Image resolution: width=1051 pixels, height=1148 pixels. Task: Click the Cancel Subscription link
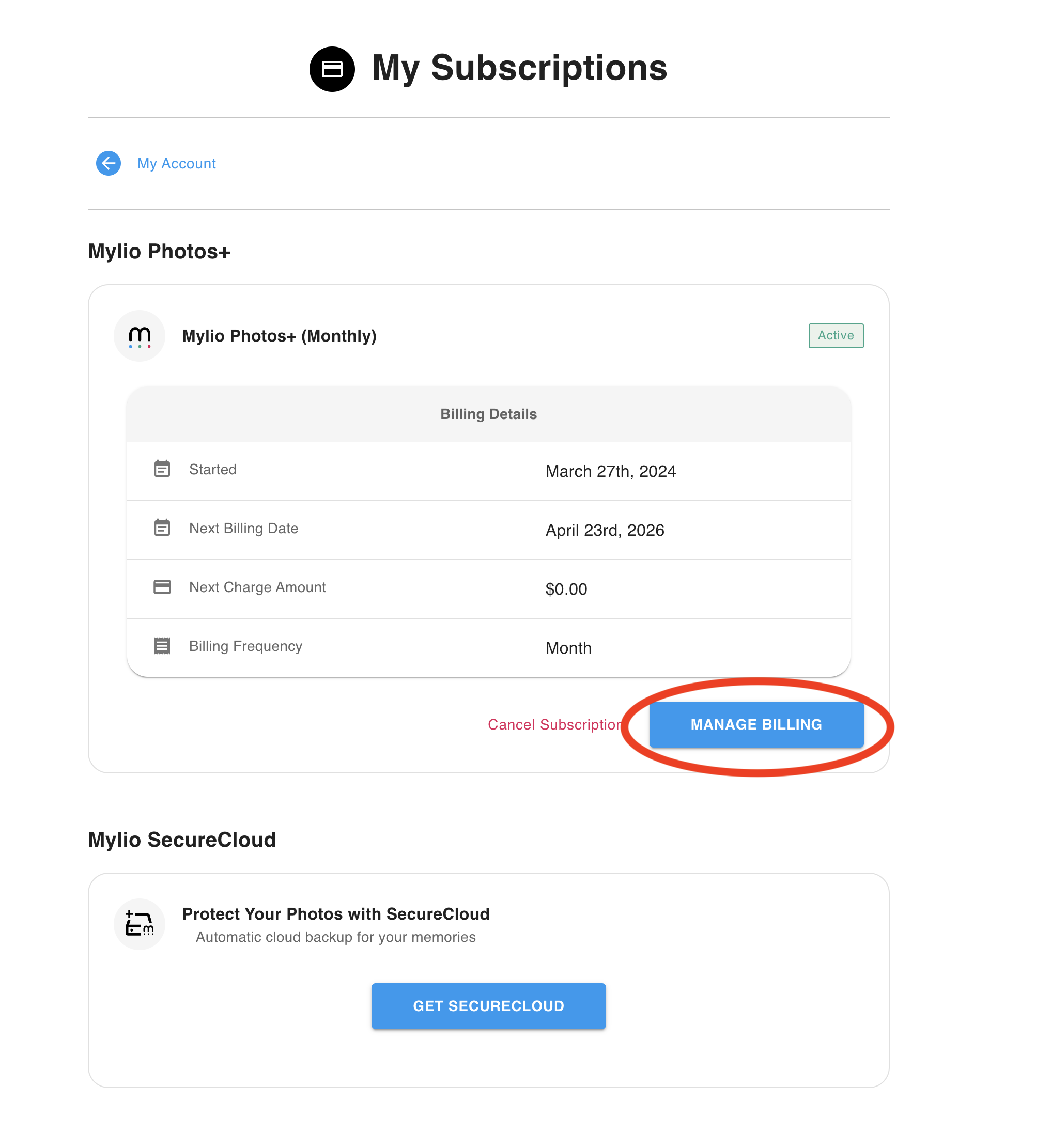554,724
